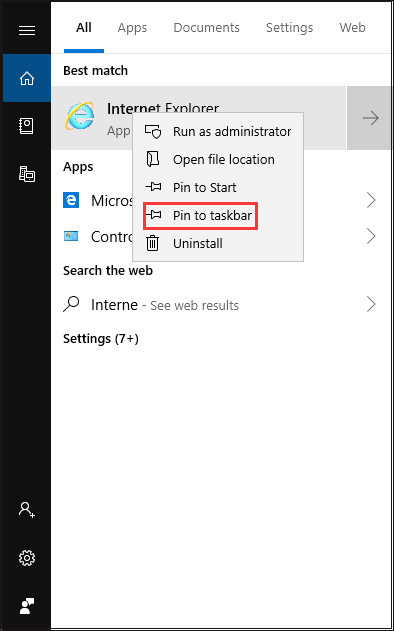The width and height of the screenshot is (394, 631).
Task: Open the Internet Explorer best match
Action: pos(199,118)
